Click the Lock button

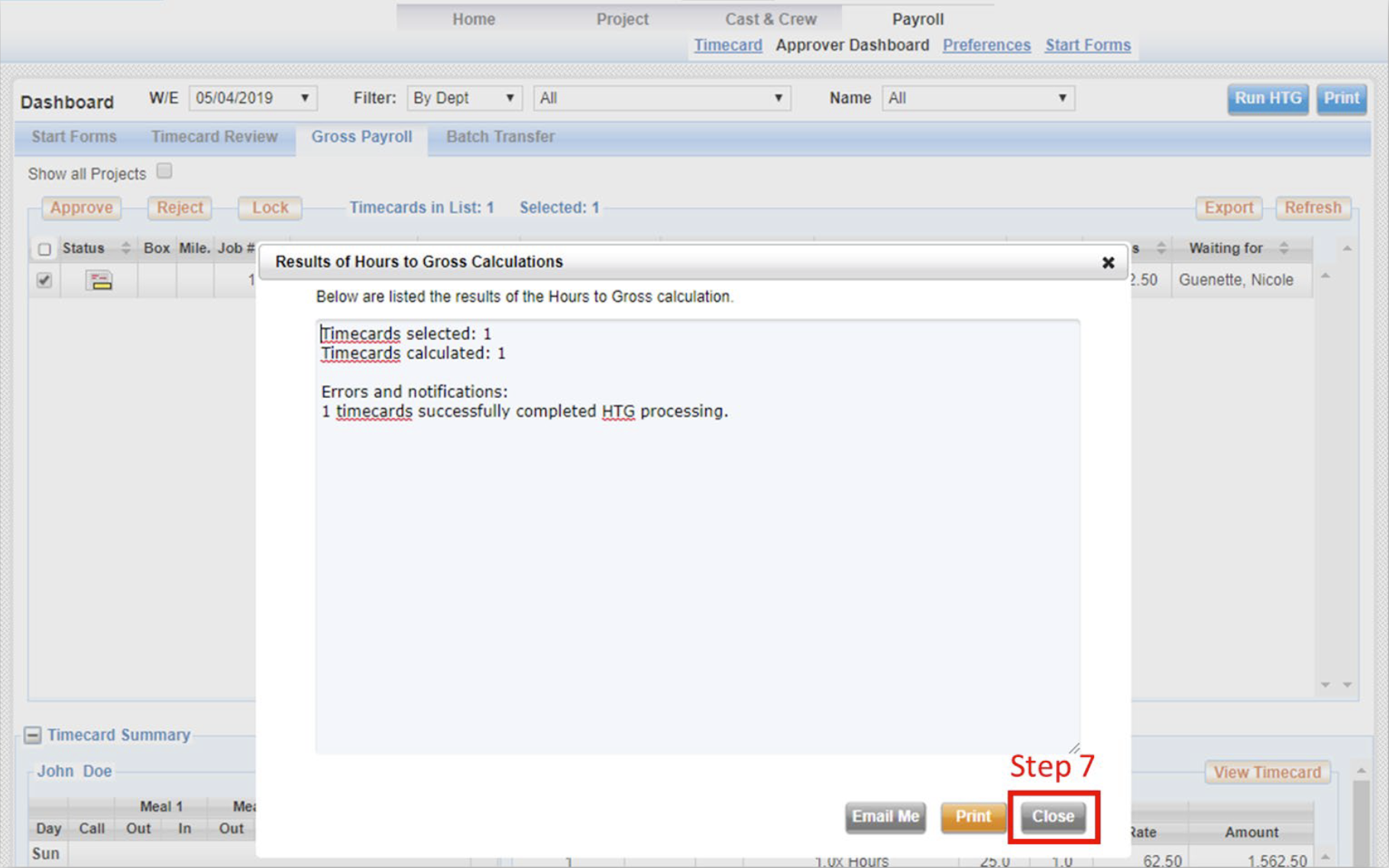(x=270, y=208)
